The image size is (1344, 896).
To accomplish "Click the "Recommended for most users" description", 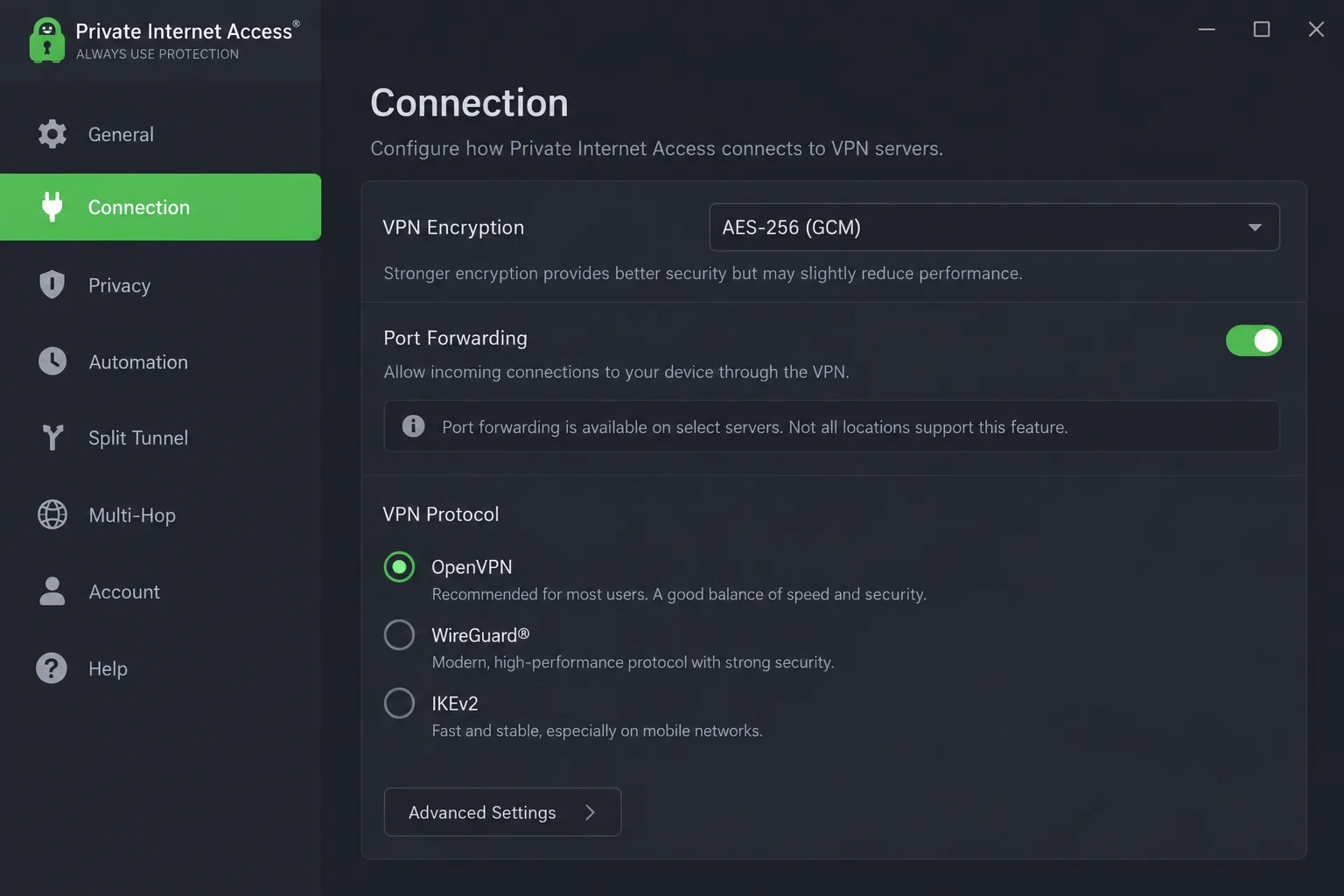I will 679,594.
